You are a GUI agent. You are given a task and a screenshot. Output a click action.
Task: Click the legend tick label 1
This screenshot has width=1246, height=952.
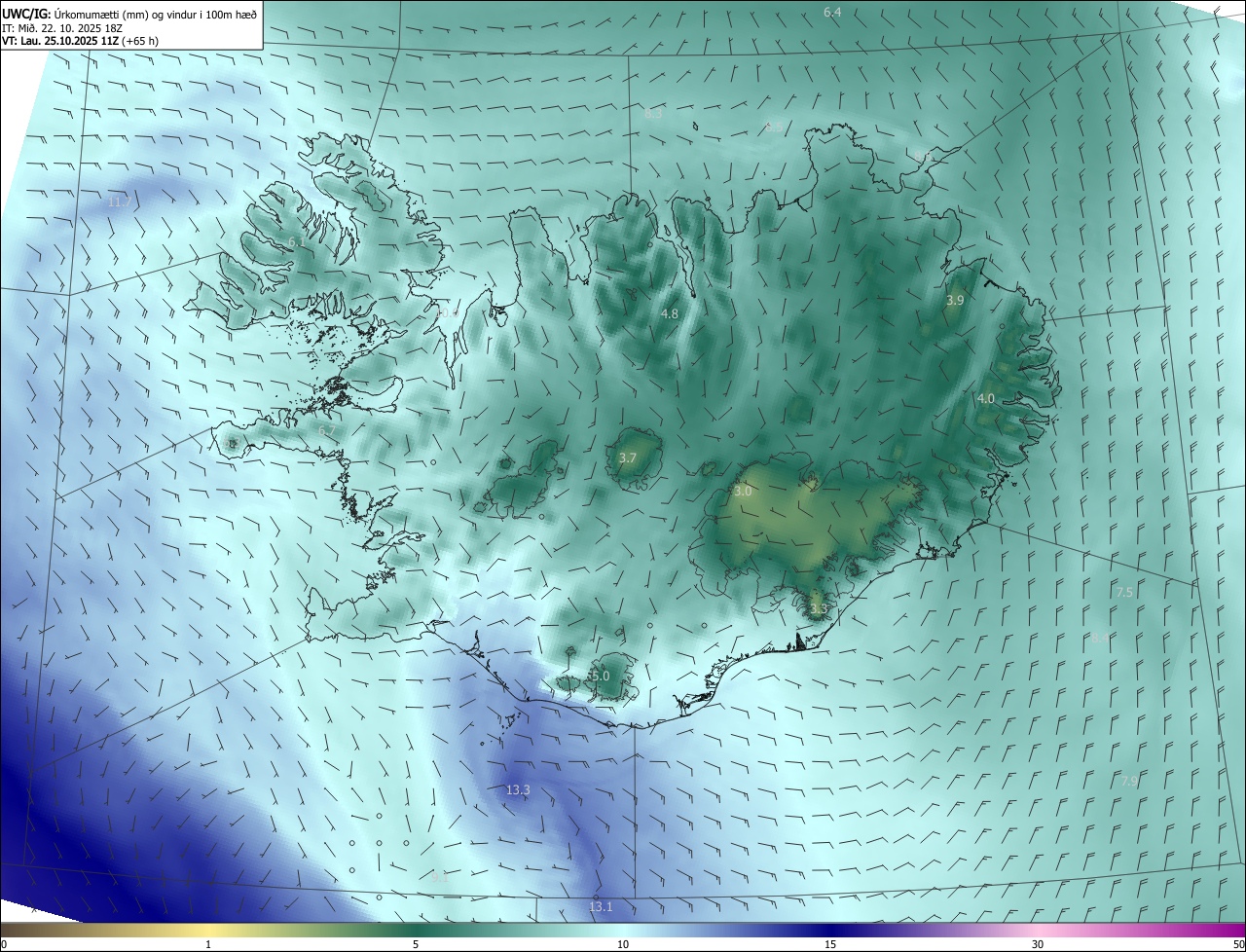208,944
